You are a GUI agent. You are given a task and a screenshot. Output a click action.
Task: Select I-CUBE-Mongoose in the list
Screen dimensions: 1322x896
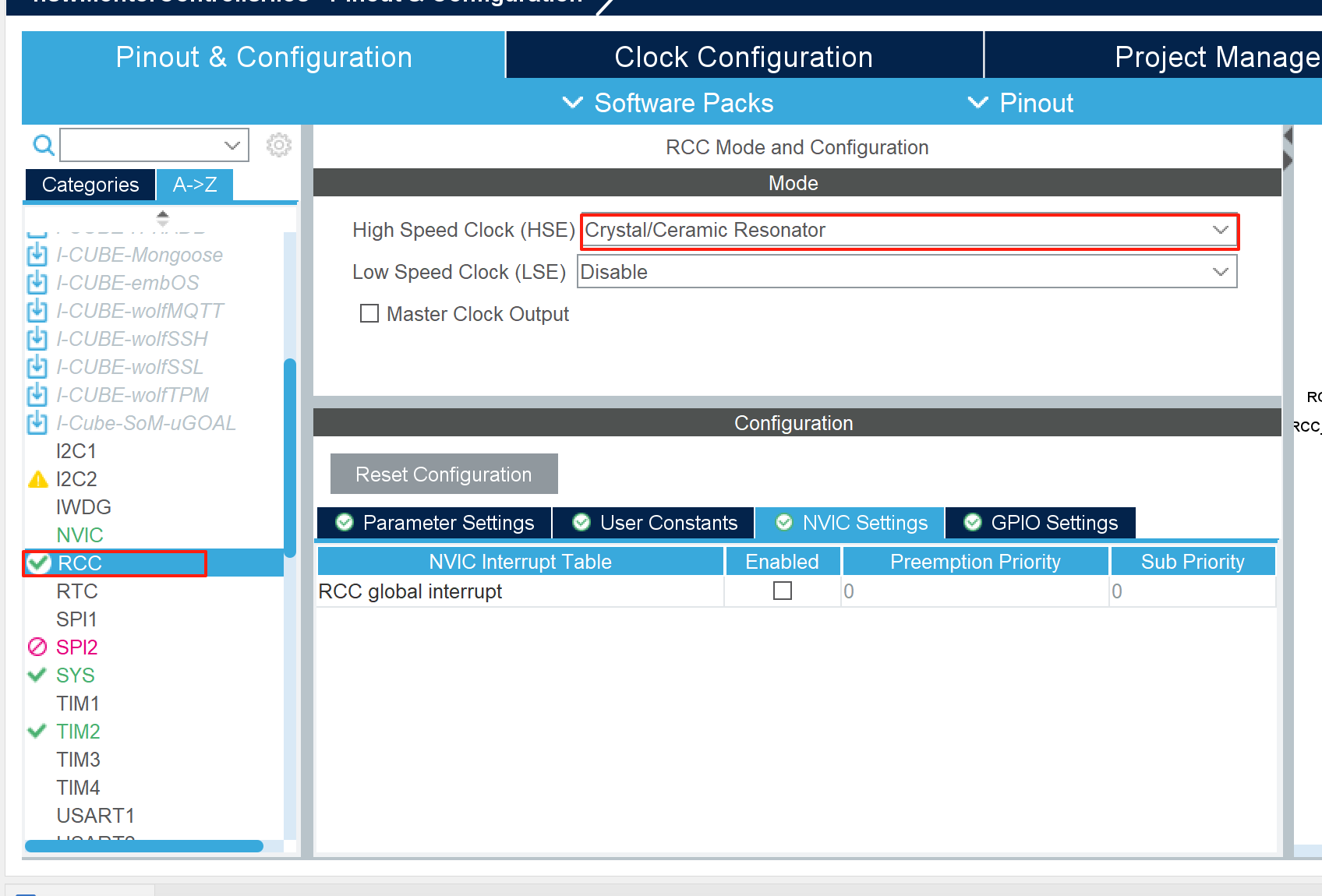tap(140, 255)
